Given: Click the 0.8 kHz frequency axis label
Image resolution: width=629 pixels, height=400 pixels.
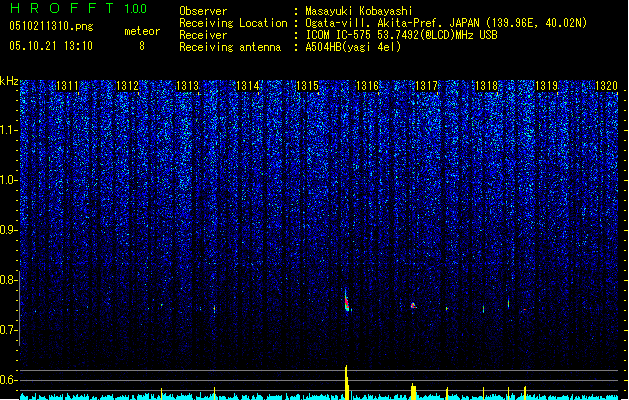Looking at the screenshot, I should point(9,280).
